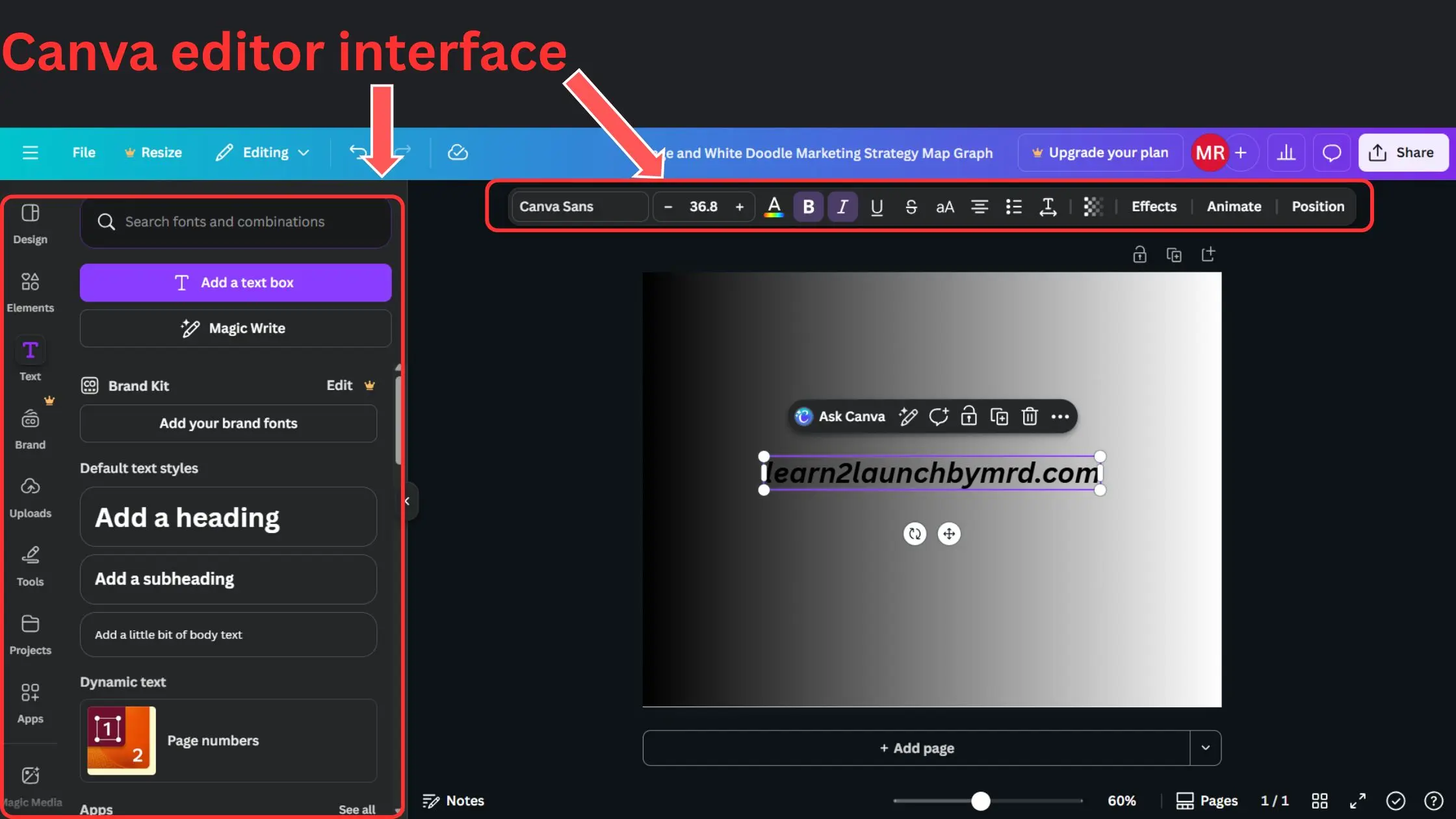The image size is (1456, 819).
Task: Adjust the zoom slider handle
Action: (x=980, y=801)
